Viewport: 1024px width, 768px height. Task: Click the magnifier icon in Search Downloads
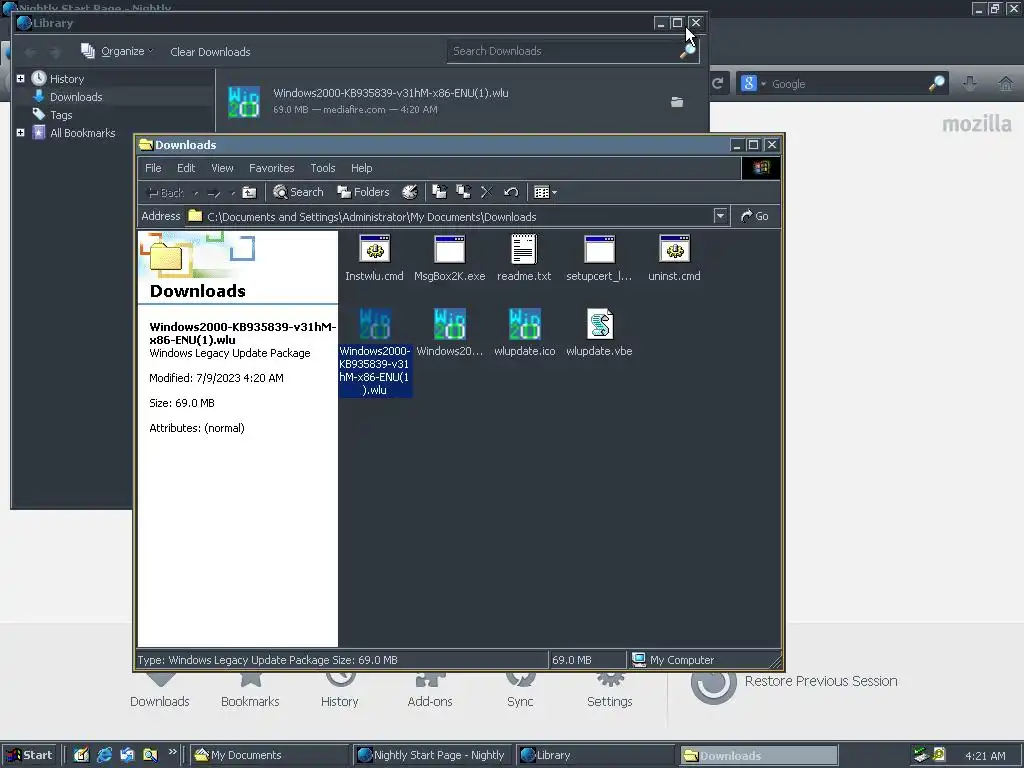pyautogui.click(x=688, y=52)
